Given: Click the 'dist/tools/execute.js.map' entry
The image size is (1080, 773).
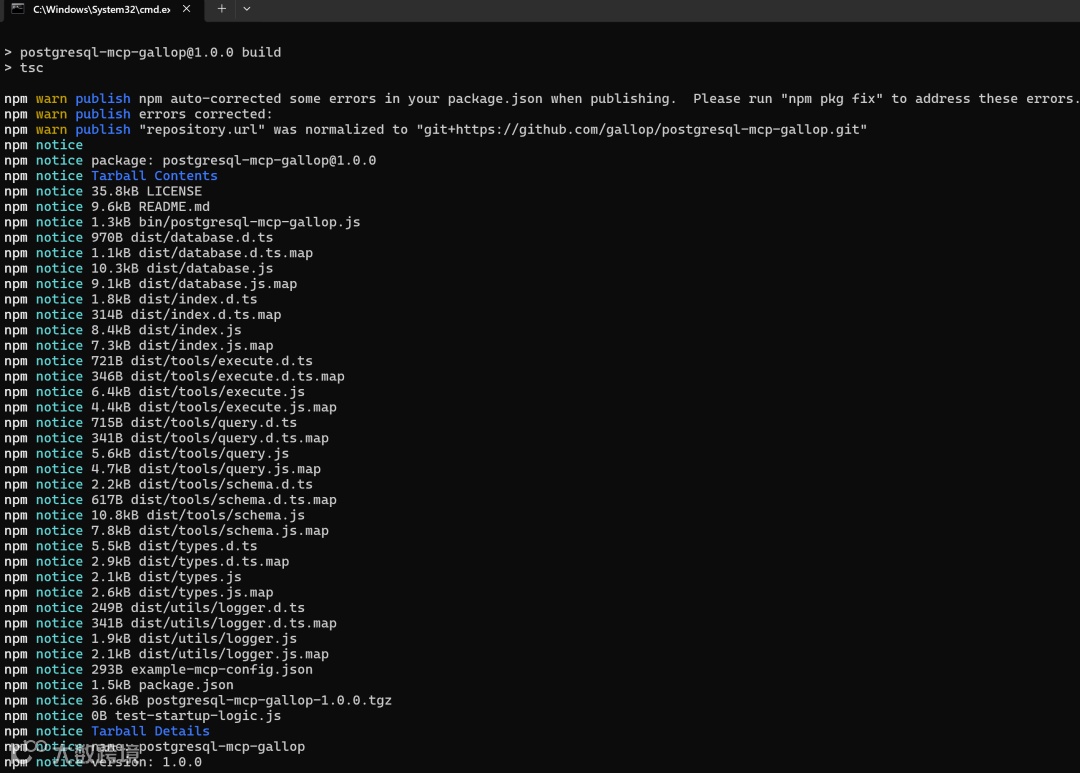Looking at the screenshot, I should [238, 407].
